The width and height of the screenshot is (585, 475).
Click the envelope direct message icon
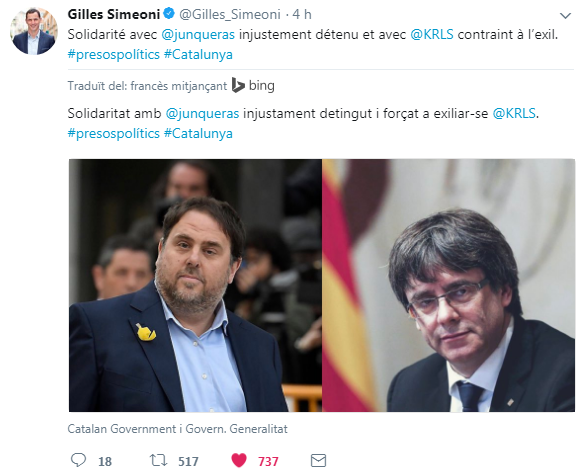pyautogui.click(x=318, y=460)
